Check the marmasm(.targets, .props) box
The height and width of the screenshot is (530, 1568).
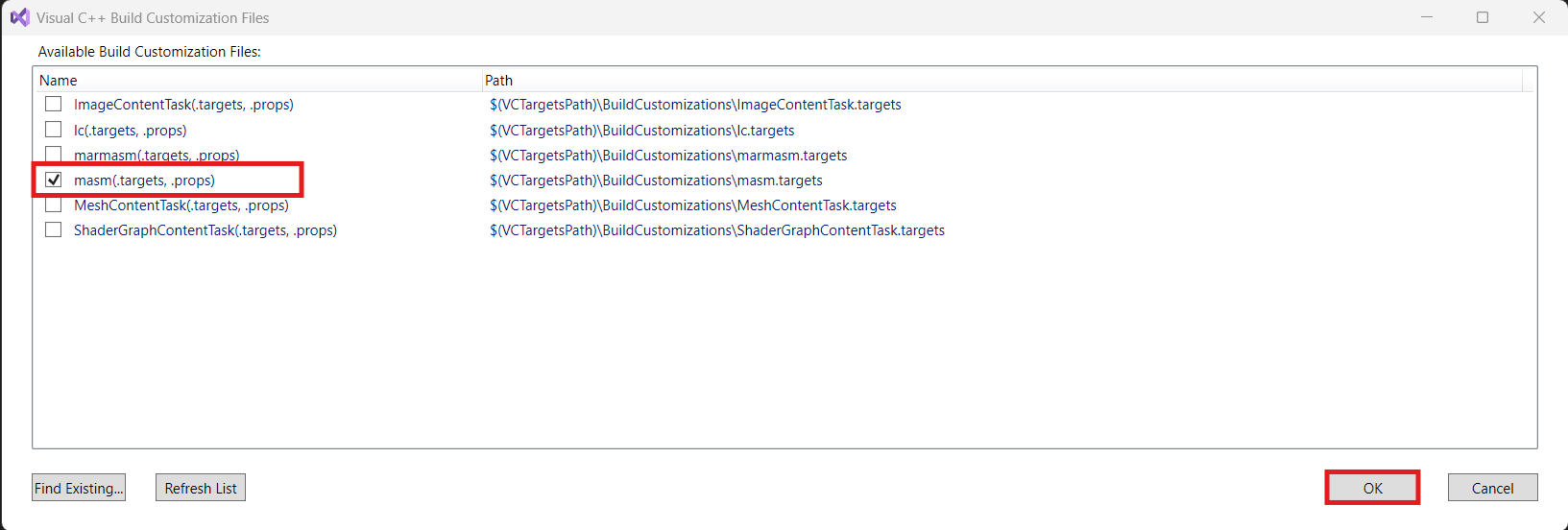click(x=54, y=155)
